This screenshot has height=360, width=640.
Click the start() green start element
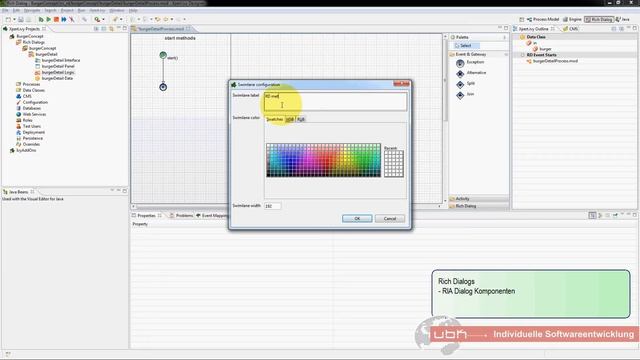click(163, 55)
